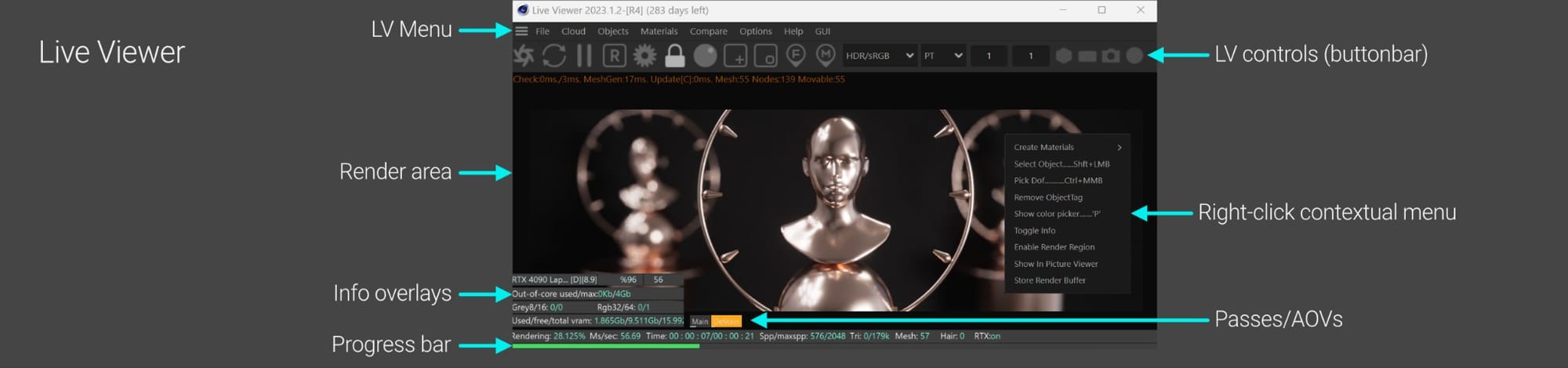The image size is (1568, 368).
Task: Click the Live Viewer title bar app icon
Action: point(523,10)
